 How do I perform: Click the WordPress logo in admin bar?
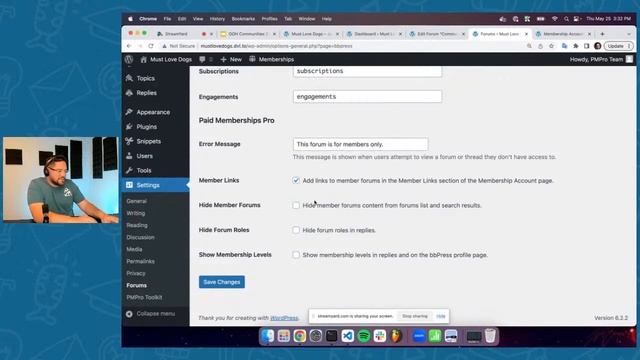click(129, 59)
